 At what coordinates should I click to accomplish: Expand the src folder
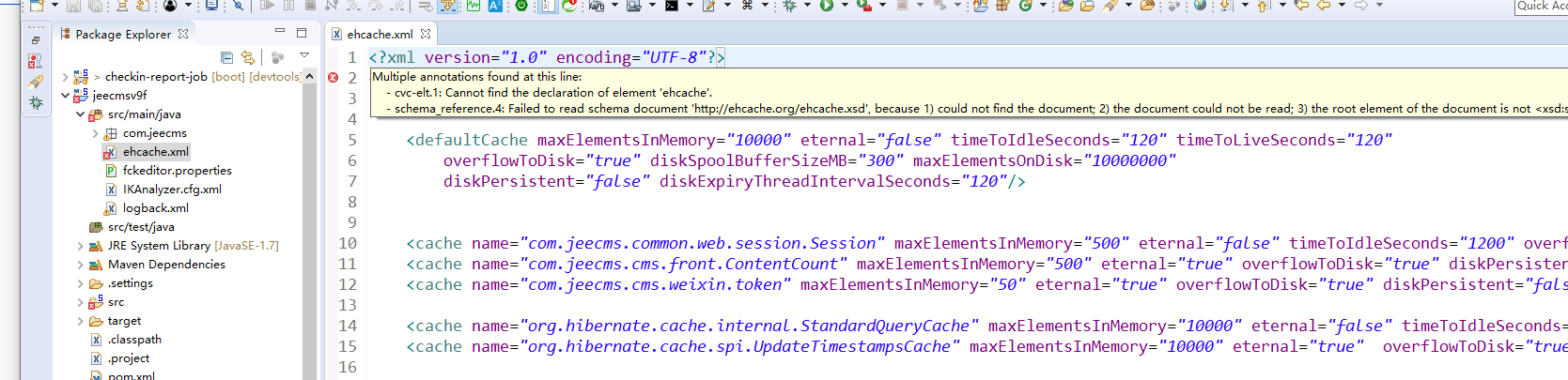point(81,302)
